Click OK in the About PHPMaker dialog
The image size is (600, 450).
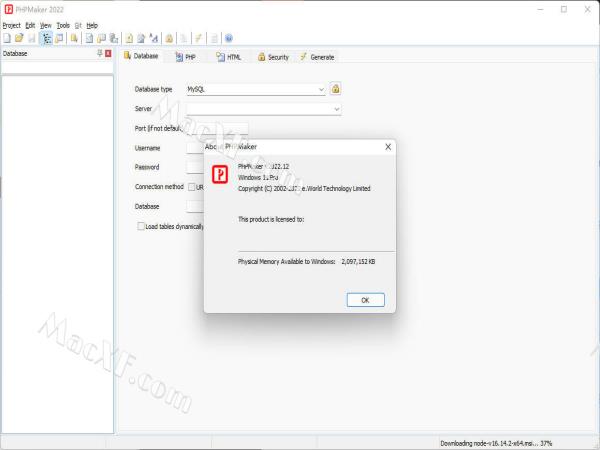tap(365, 300)
